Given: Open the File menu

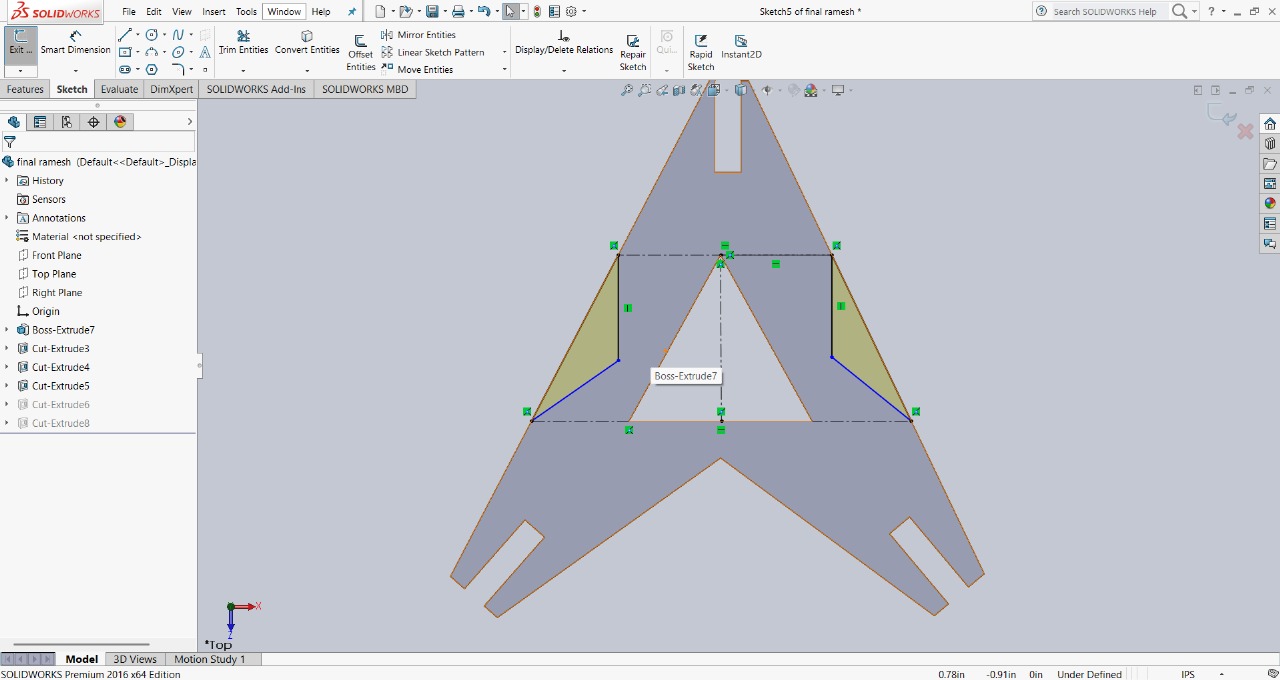Looking at the screenshot, I should coord(129,12).
